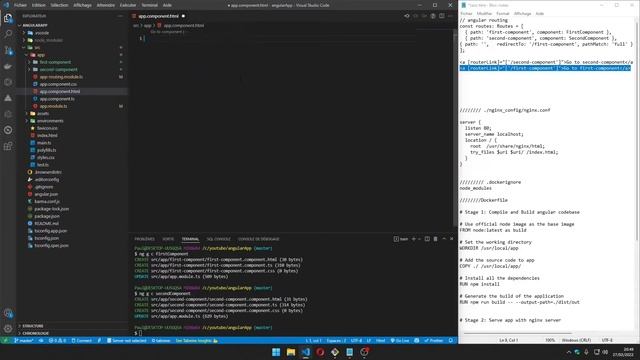Open editor more-actions ellipsis
The width and height of the screenshot is (640, 360).
(450, 16)
